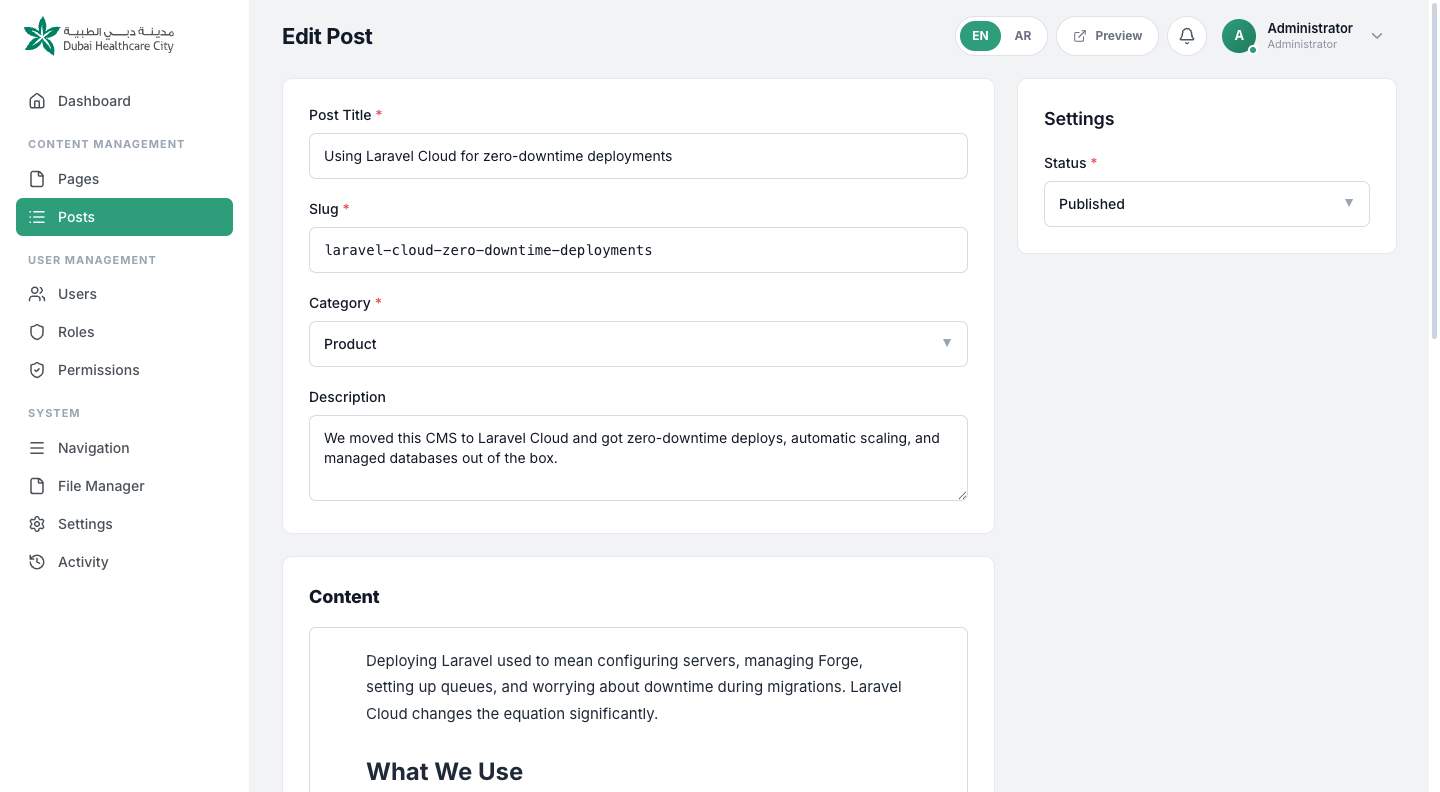The width and height of the screenshot is (1440, 792).
Task: Switch language to AR
Action: [1023, 36]
